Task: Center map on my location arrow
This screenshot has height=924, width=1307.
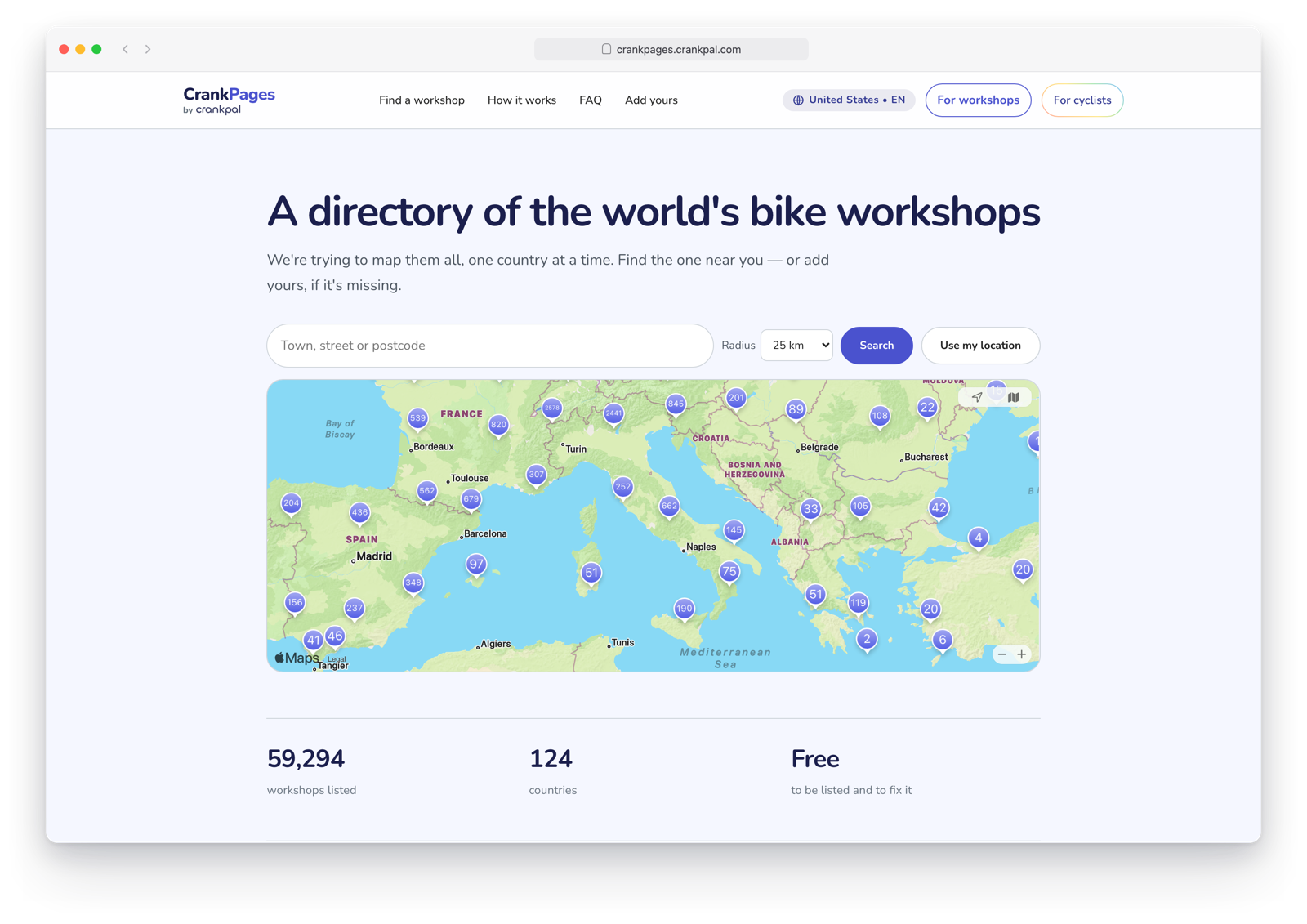Action: click(977, 397)
